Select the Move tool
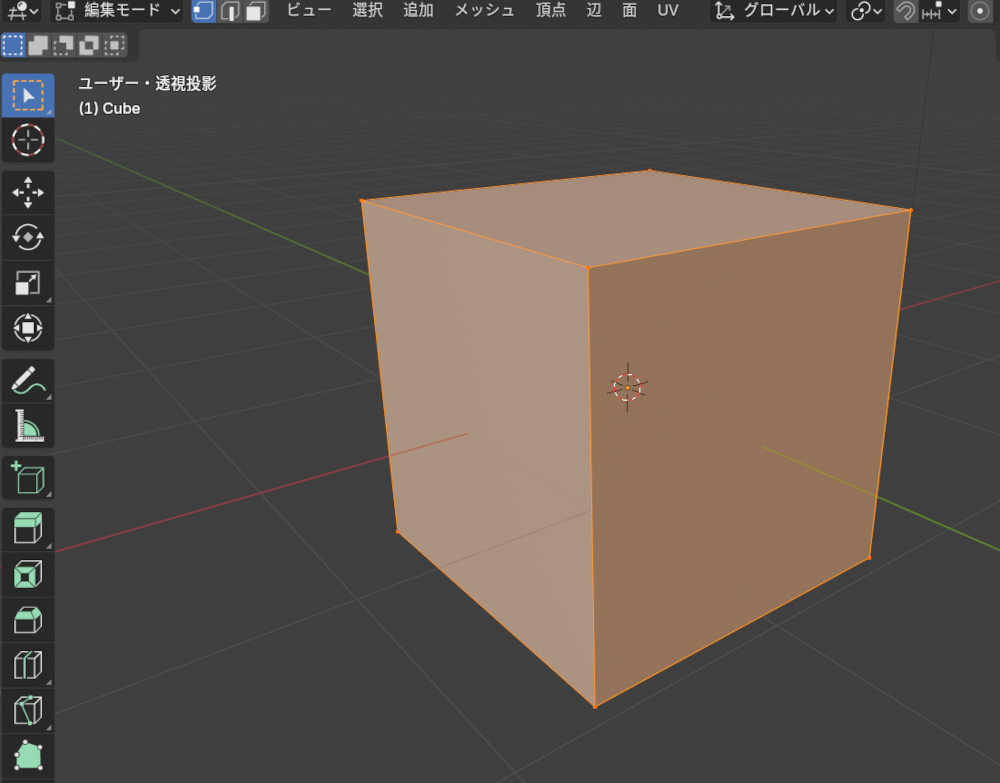Viewport: 1000px width, 783px height. (27, 192)
